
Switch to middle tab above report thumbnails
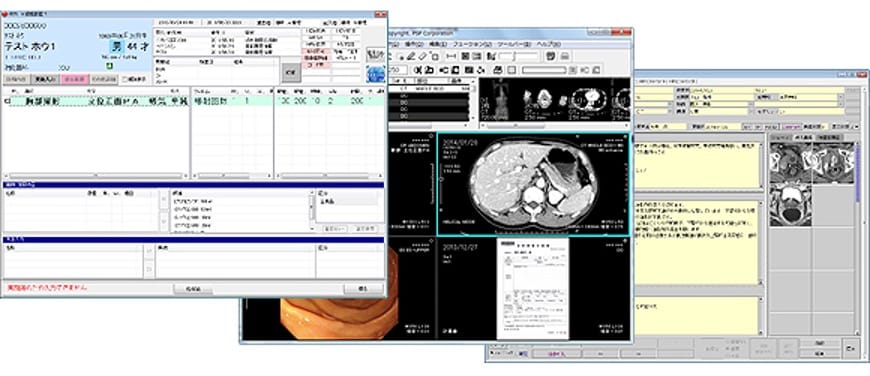(803, 138)
